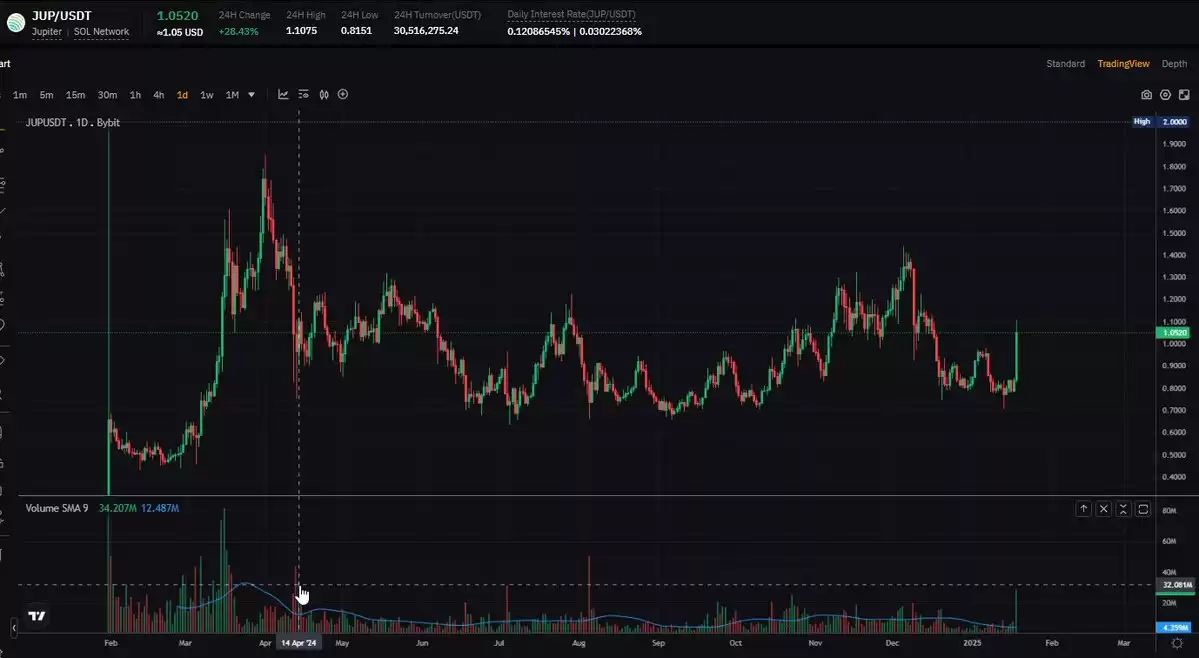
Task: Click the Volume SMA 9 legend
Action: click(57, 508)
